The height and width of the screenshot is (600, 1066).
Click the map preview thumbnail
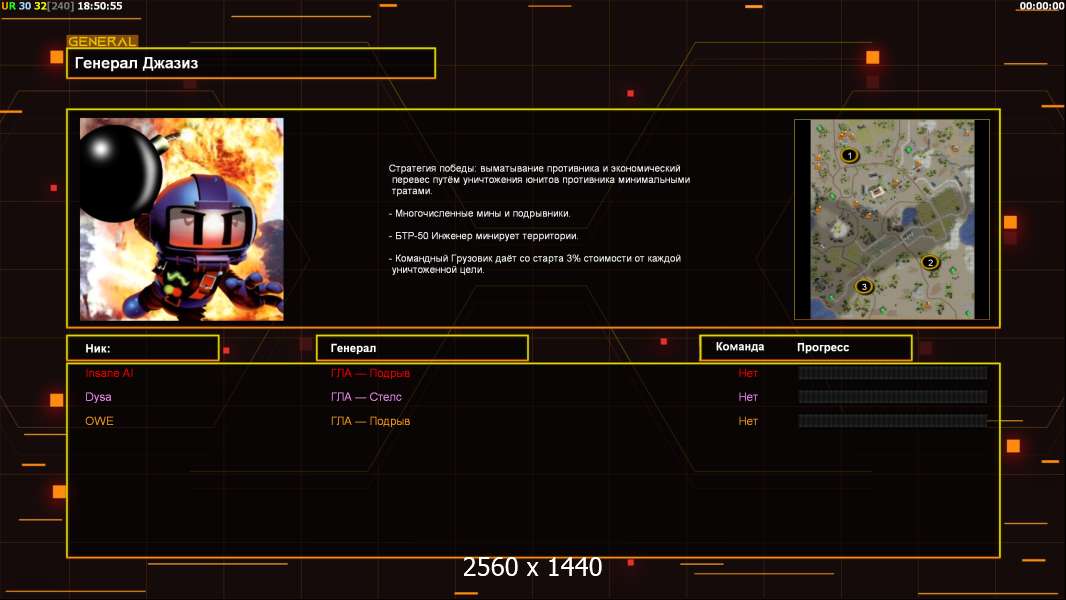pyautogui.click(x=892, y=219)
